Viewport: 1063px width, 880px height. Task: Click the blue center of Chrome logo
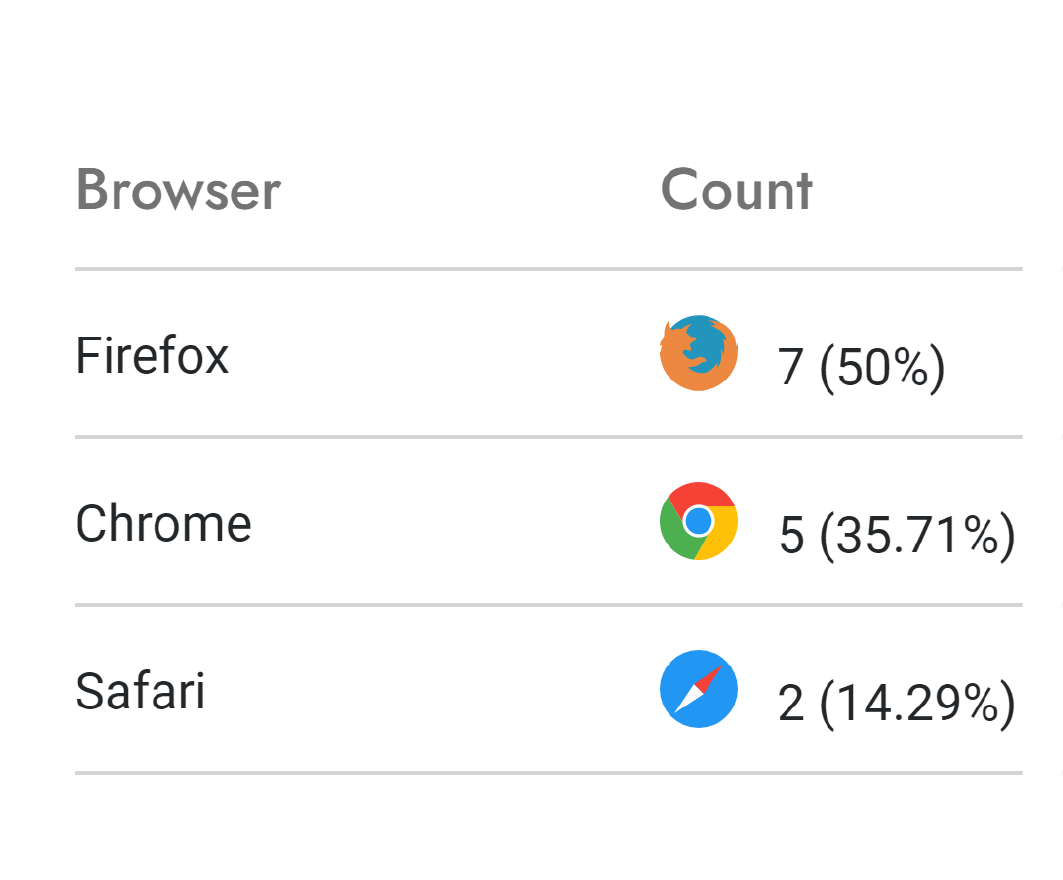click(x=699, y=520)
